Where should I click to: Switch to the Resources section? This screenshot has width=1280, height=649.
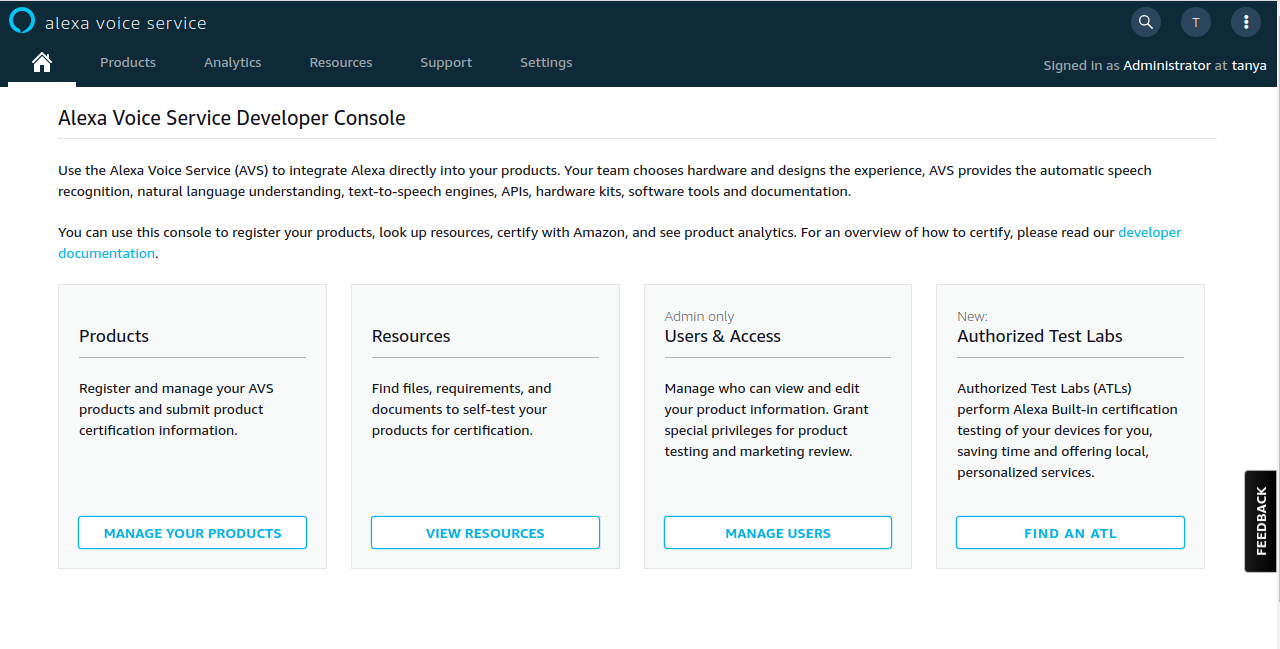[x=340, y=62]
